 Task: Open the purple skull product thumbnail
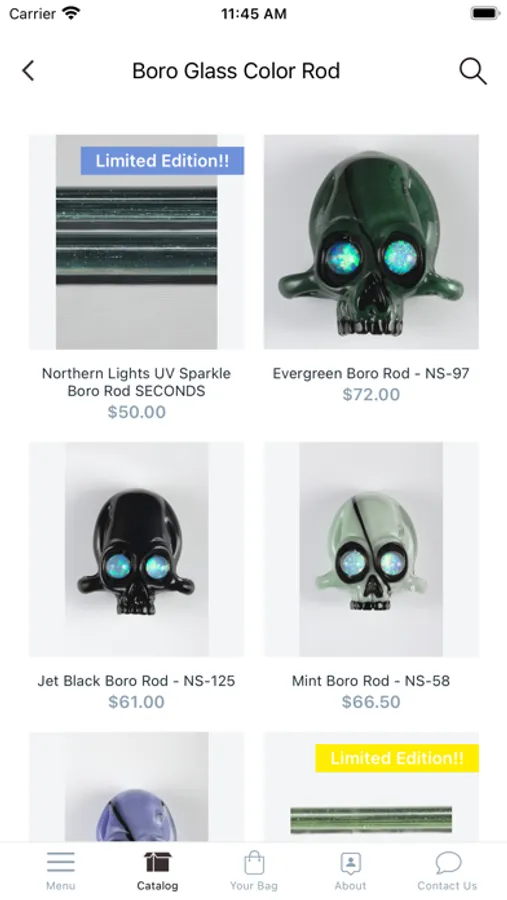tap(137, 787)
